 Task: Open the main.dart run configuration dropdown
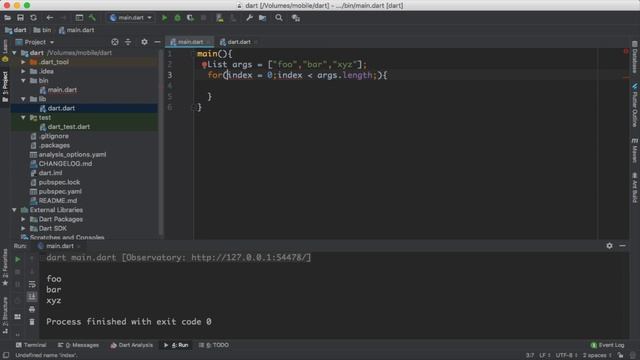(131, 18)
